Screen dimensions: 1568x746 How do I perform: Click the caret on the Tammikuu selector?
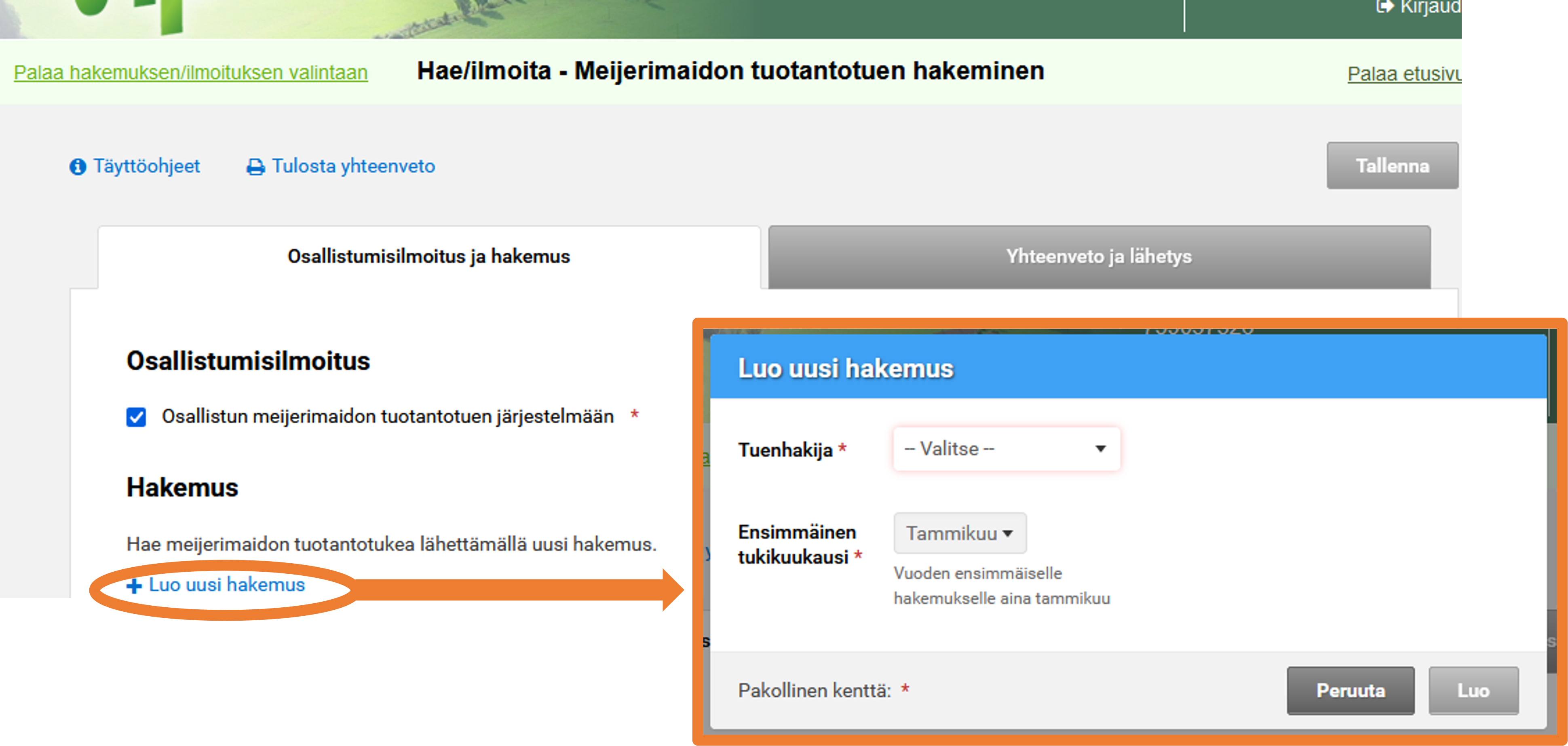click(1007, 533)
